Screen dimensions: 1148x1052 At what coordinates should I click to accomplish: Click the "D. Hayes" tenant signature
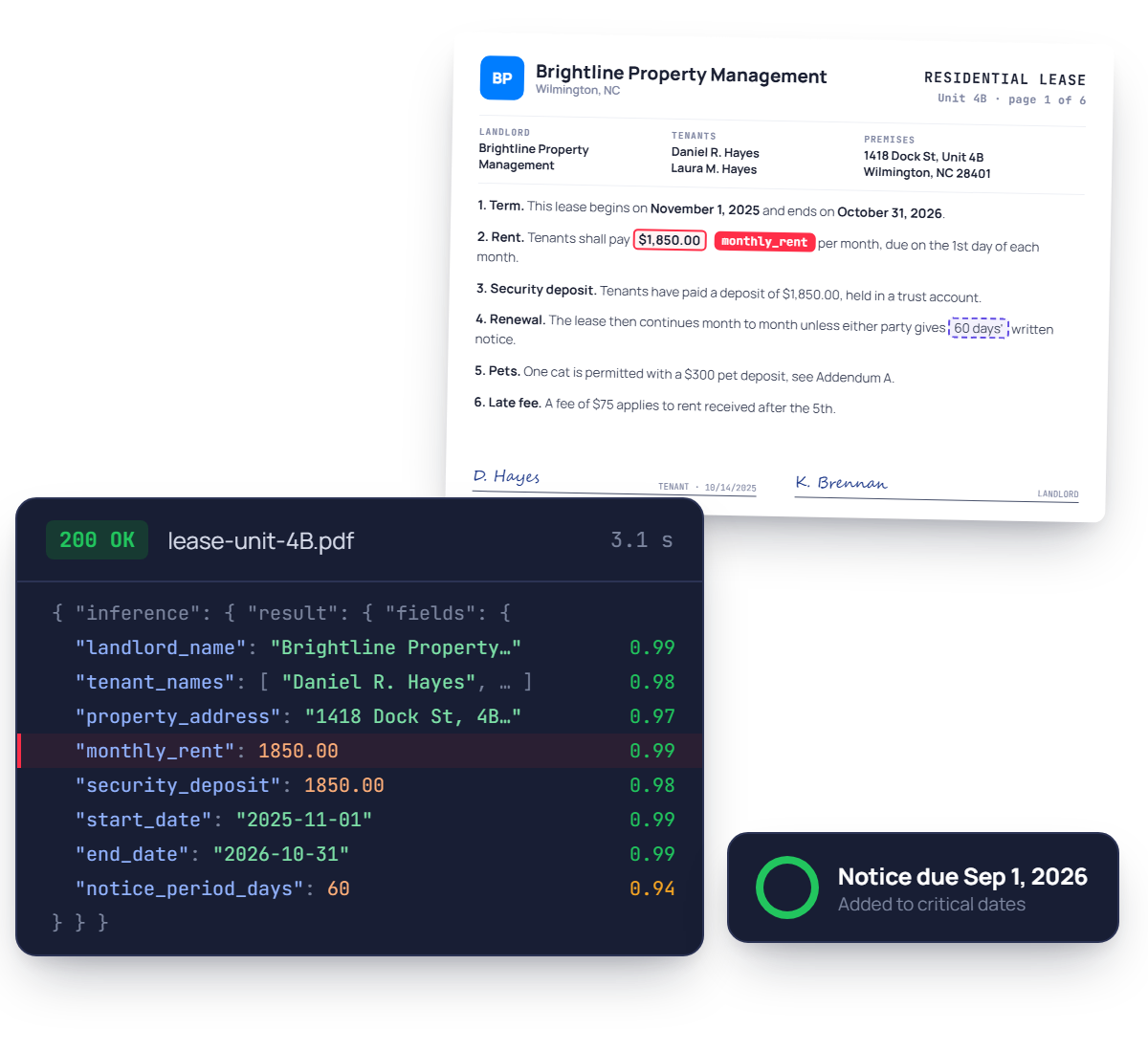tap(507, 476)
